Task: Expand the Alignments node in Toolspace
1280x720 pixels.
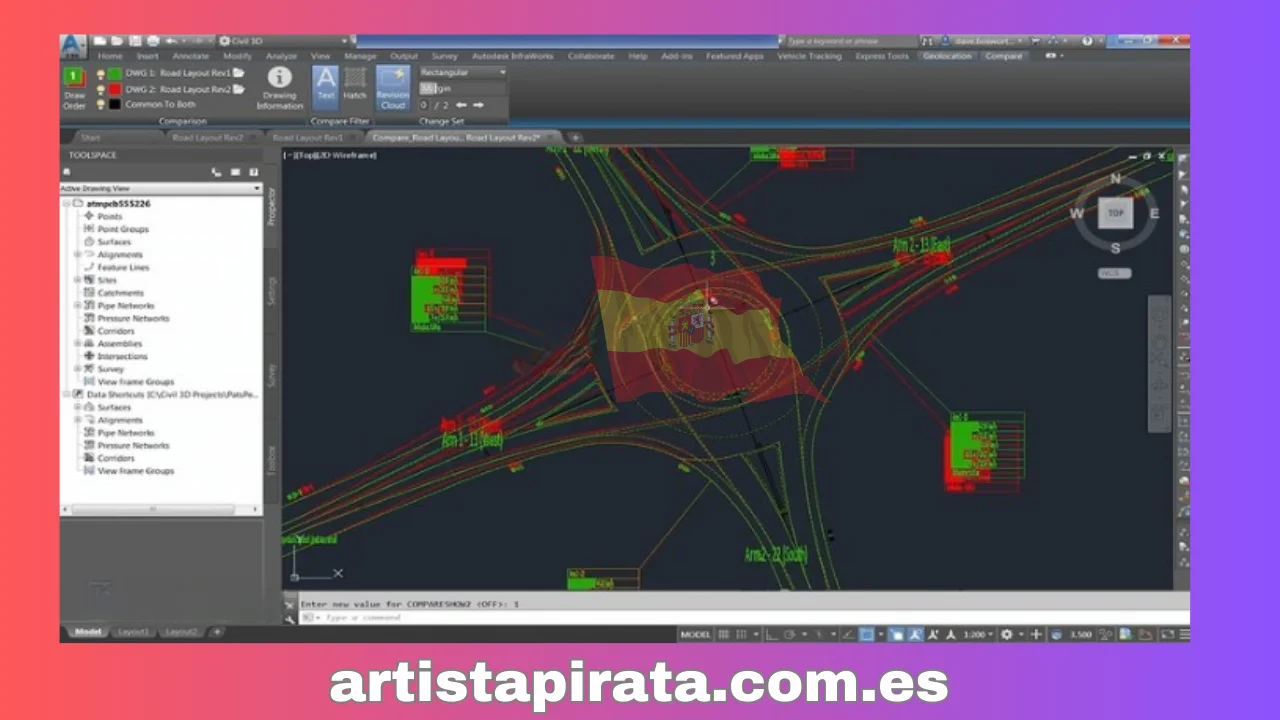Action: click(78, 254)
